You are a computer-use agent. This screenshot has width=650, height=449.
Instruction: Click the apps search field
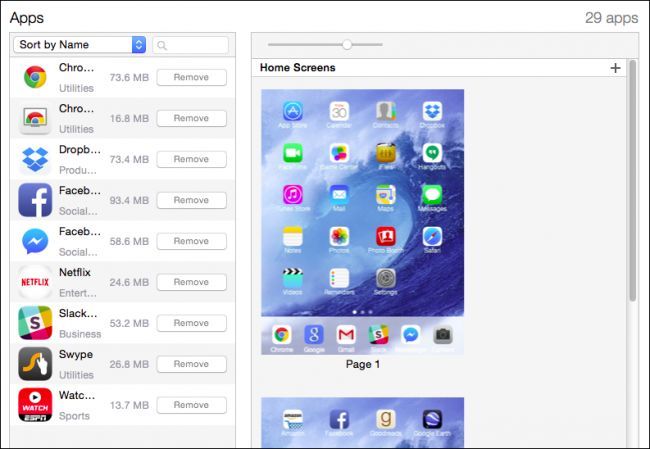pyautogui.click(x=190, y=45)
